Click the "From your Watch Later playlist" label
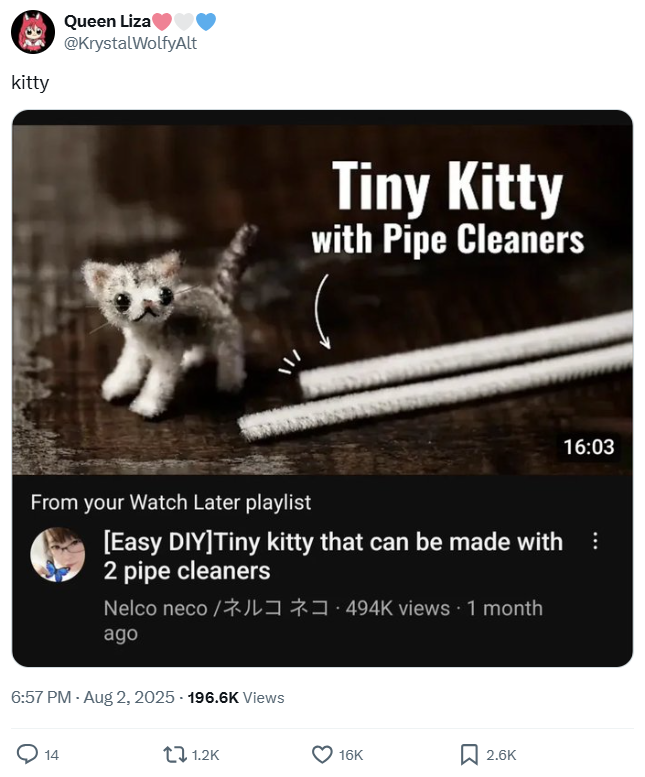Screen dimensions: 645x777 tap(171, 502)
